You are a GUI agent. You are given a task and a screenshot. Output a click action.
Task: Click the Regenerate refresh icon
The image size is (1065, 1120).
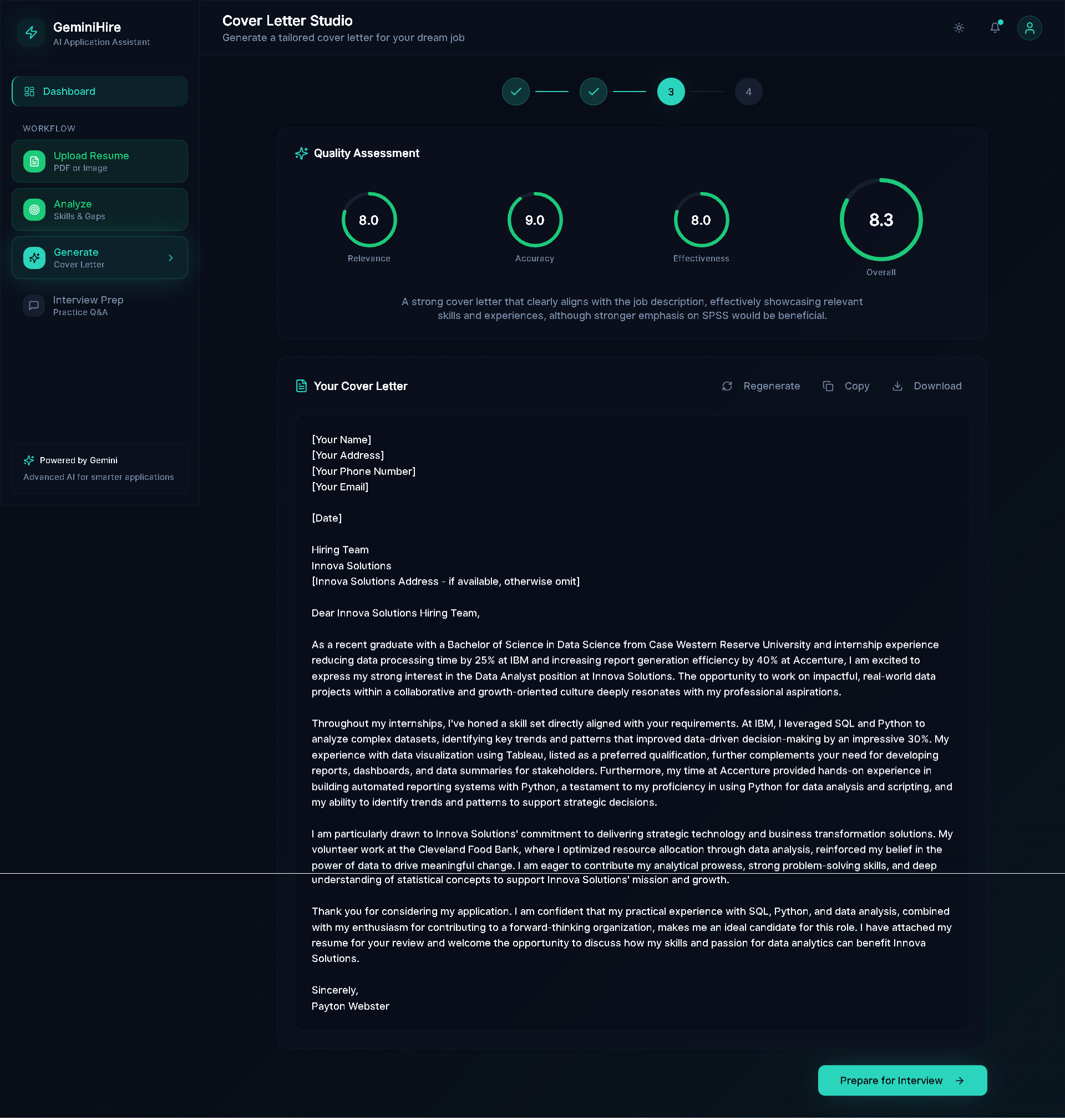pos(727,387)
